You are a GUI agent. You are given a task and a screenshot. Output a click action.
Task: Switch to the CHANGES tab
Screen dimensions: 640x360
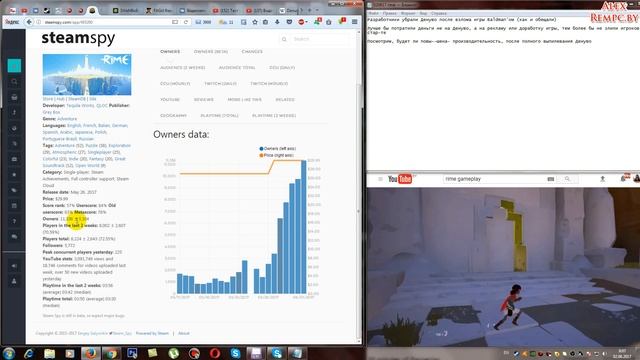click(252, 52)
